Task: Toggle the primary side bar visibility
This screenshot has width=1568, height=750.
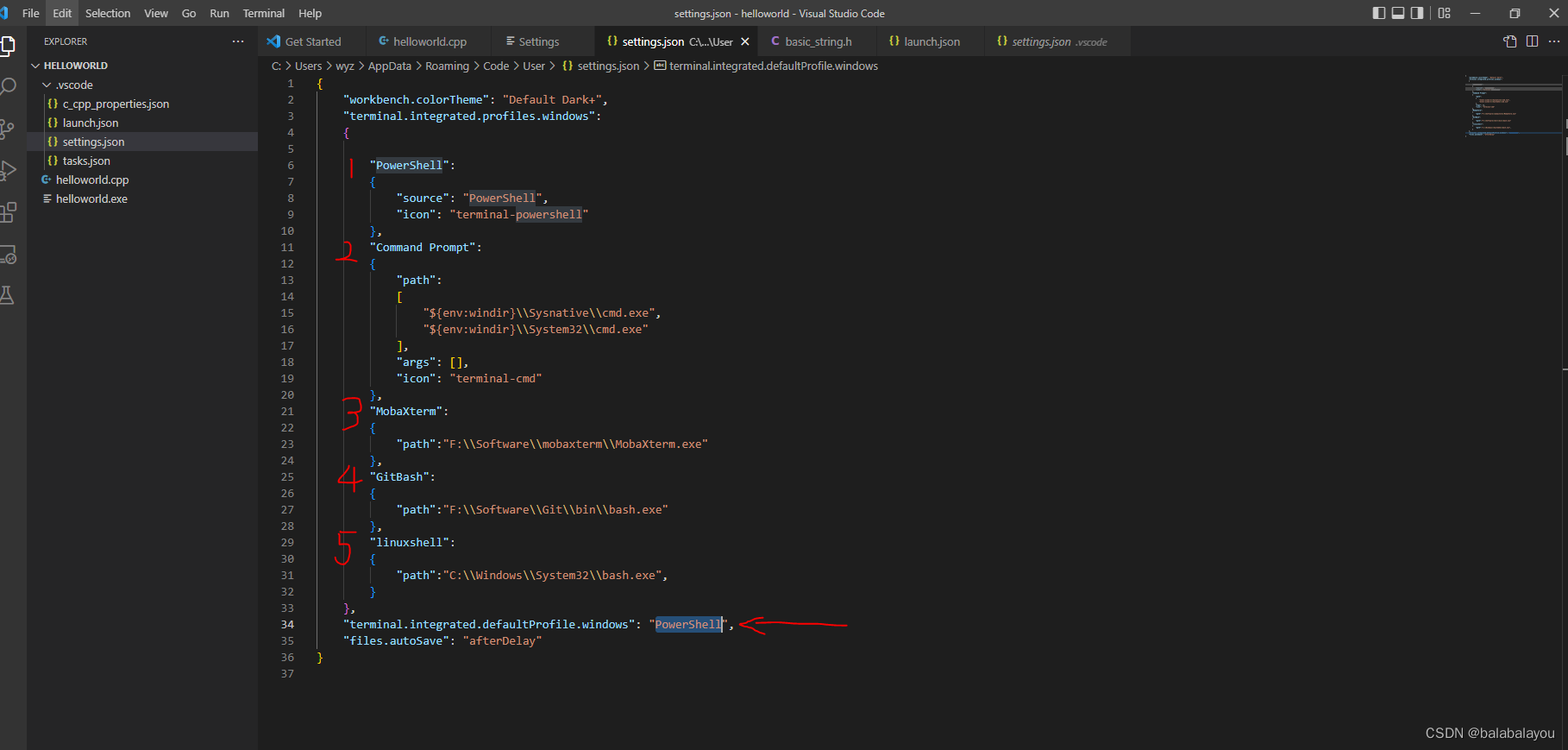Action: point(1379,13)
